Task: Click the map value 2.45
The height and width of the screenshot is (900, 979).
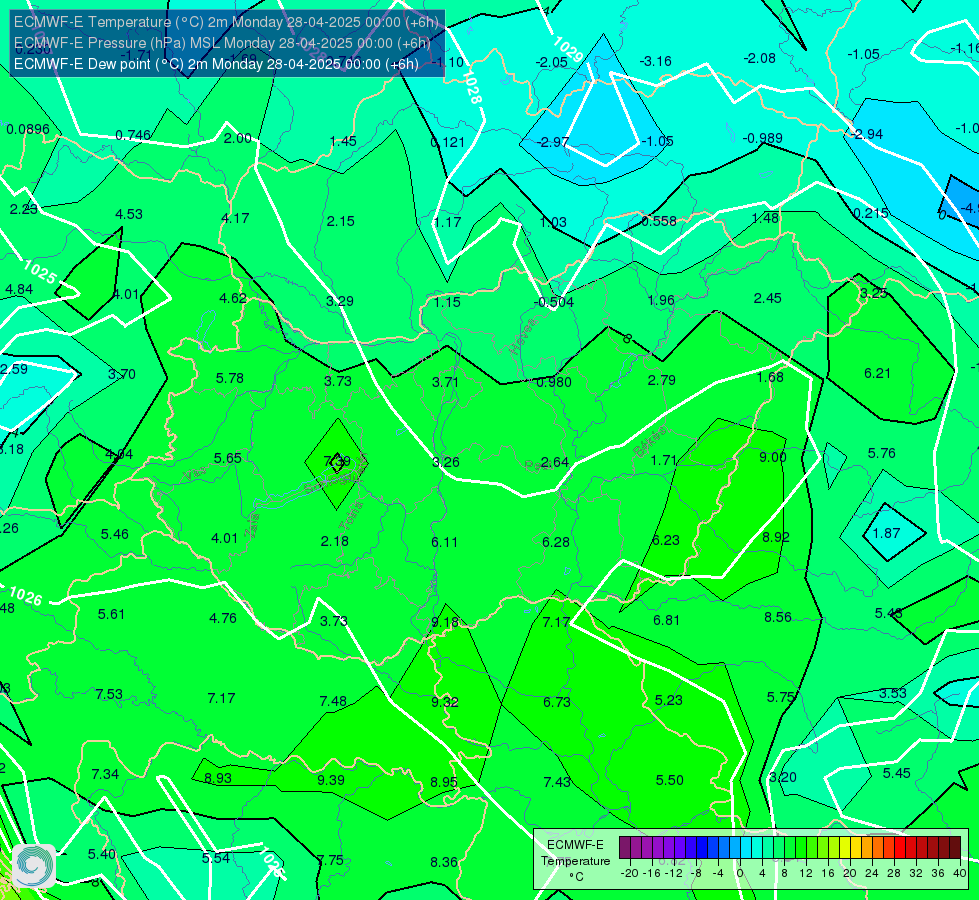Action: coord(768,299)
